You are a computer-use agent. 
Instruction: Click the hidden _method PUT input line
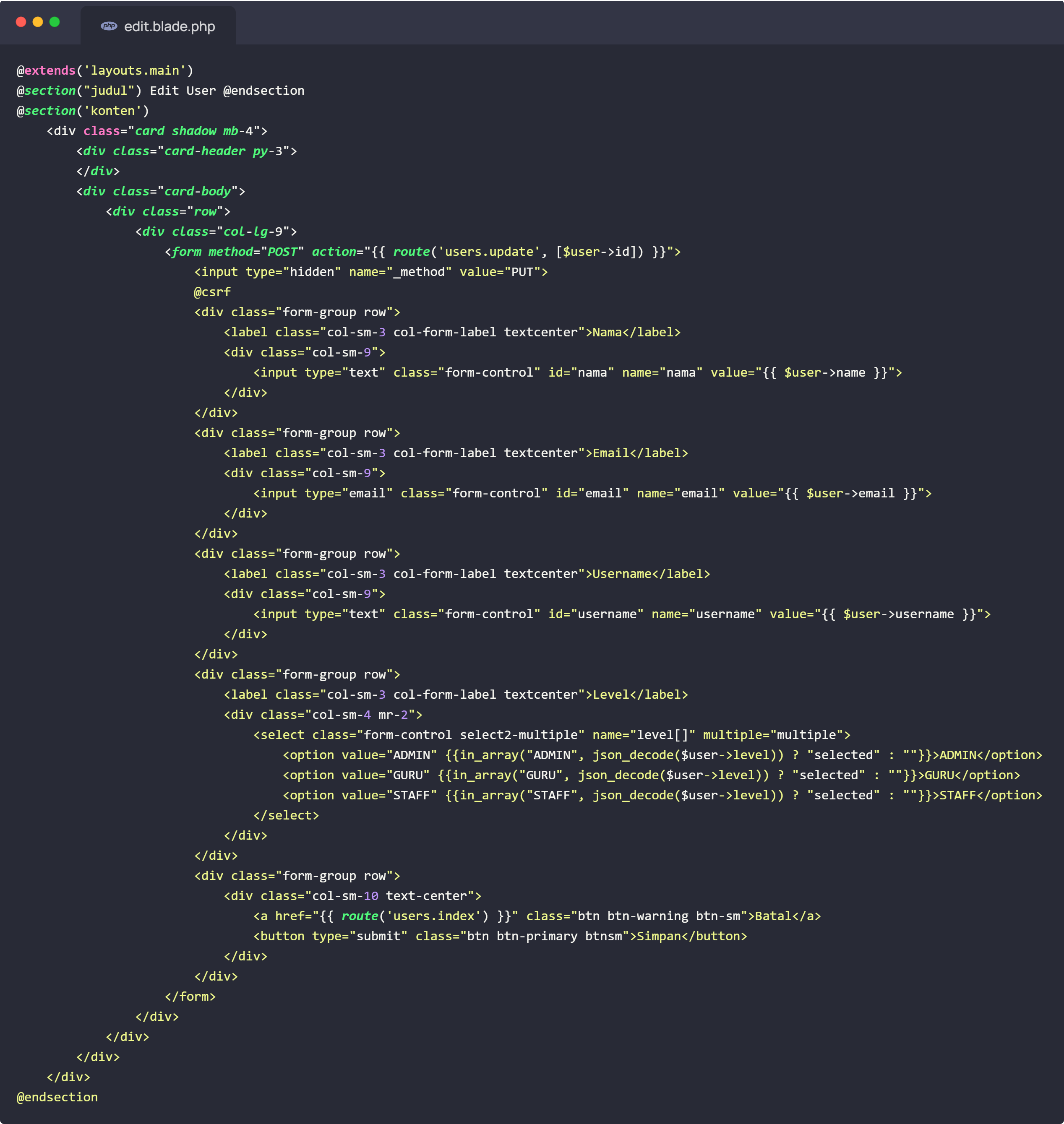click(370, 272)
